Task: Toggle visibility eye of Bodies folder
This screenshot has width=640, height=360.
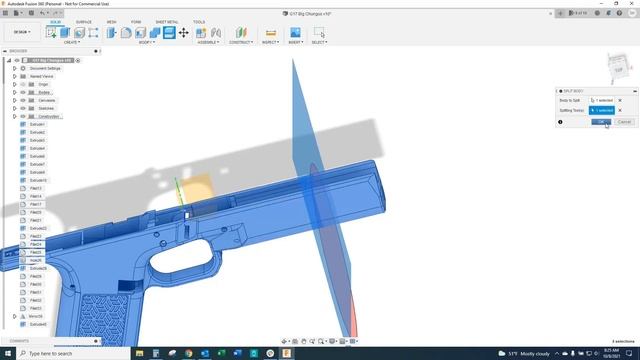Action: (23, 92)
